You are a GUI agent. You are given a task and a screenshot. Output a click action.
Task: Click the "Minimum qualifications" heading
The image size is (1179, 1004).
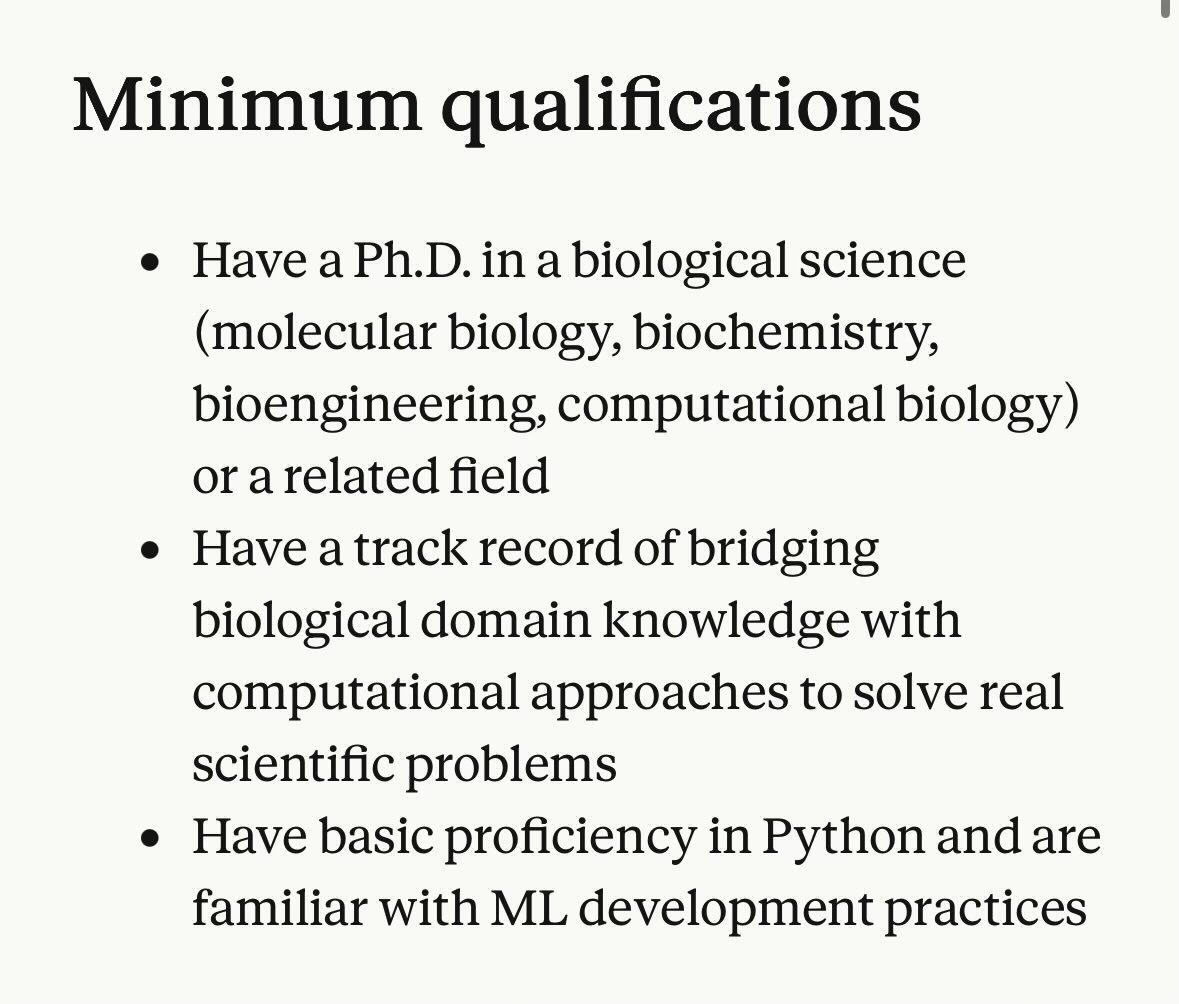click(x=497, y=108)
